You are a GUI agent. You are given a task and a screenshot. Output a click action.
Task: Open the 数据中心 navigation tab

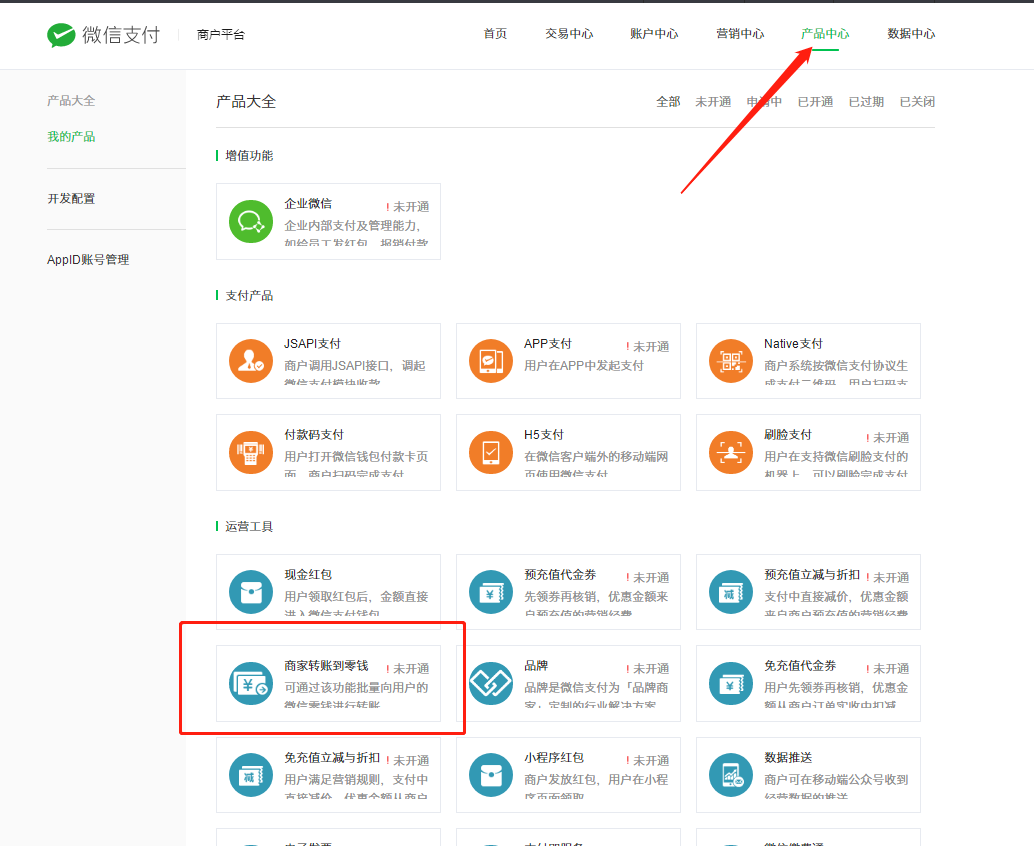coord(911,34)
